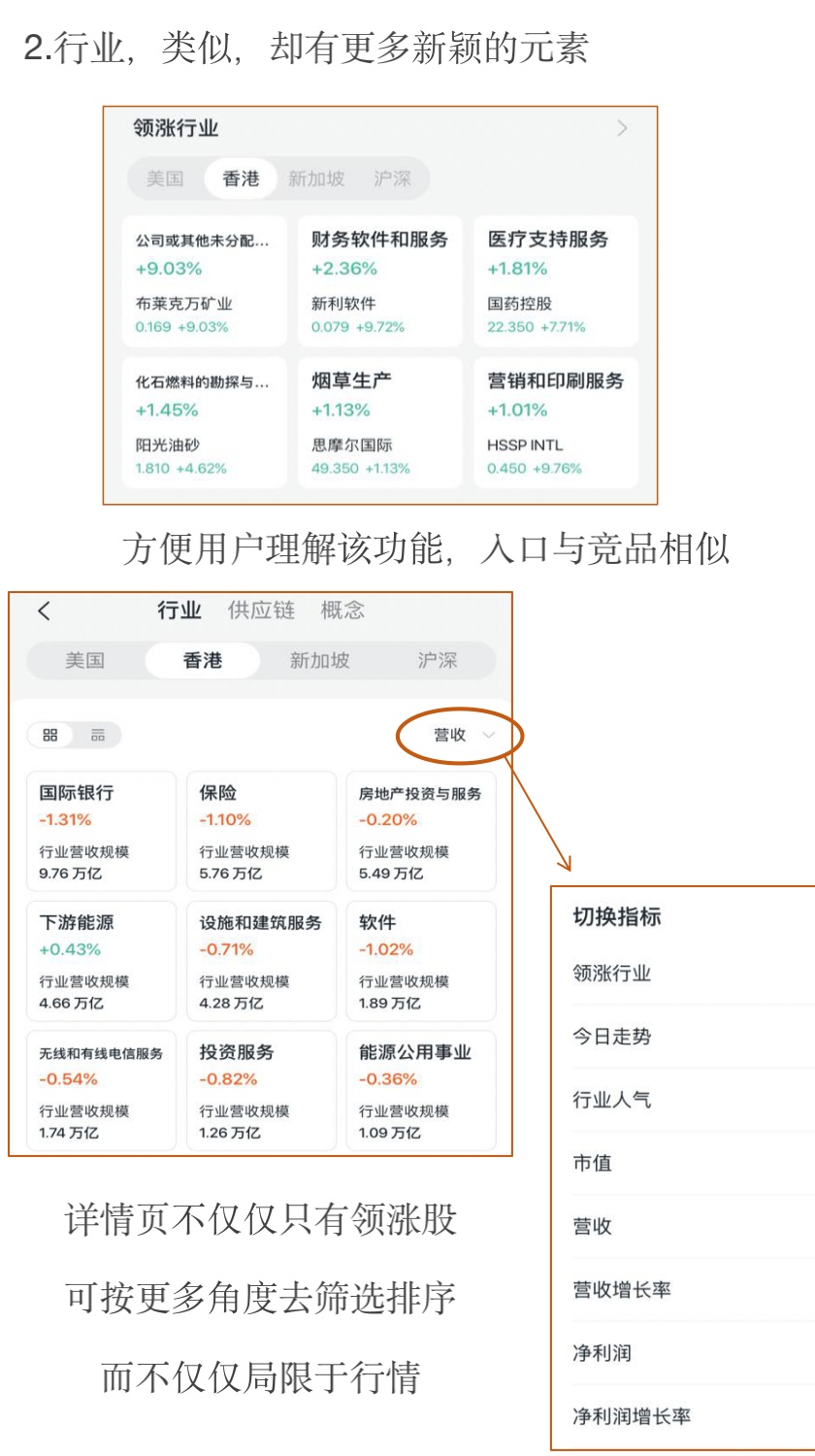Viewport: 815px width, 1456px height.
Task: Switch to grid view layout
Action: pos(50,736)
